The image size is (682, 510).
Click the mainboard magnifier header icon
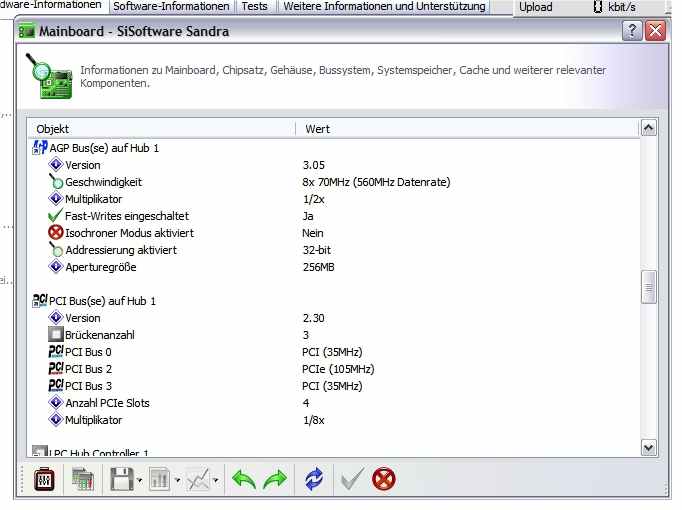[49, 76]
